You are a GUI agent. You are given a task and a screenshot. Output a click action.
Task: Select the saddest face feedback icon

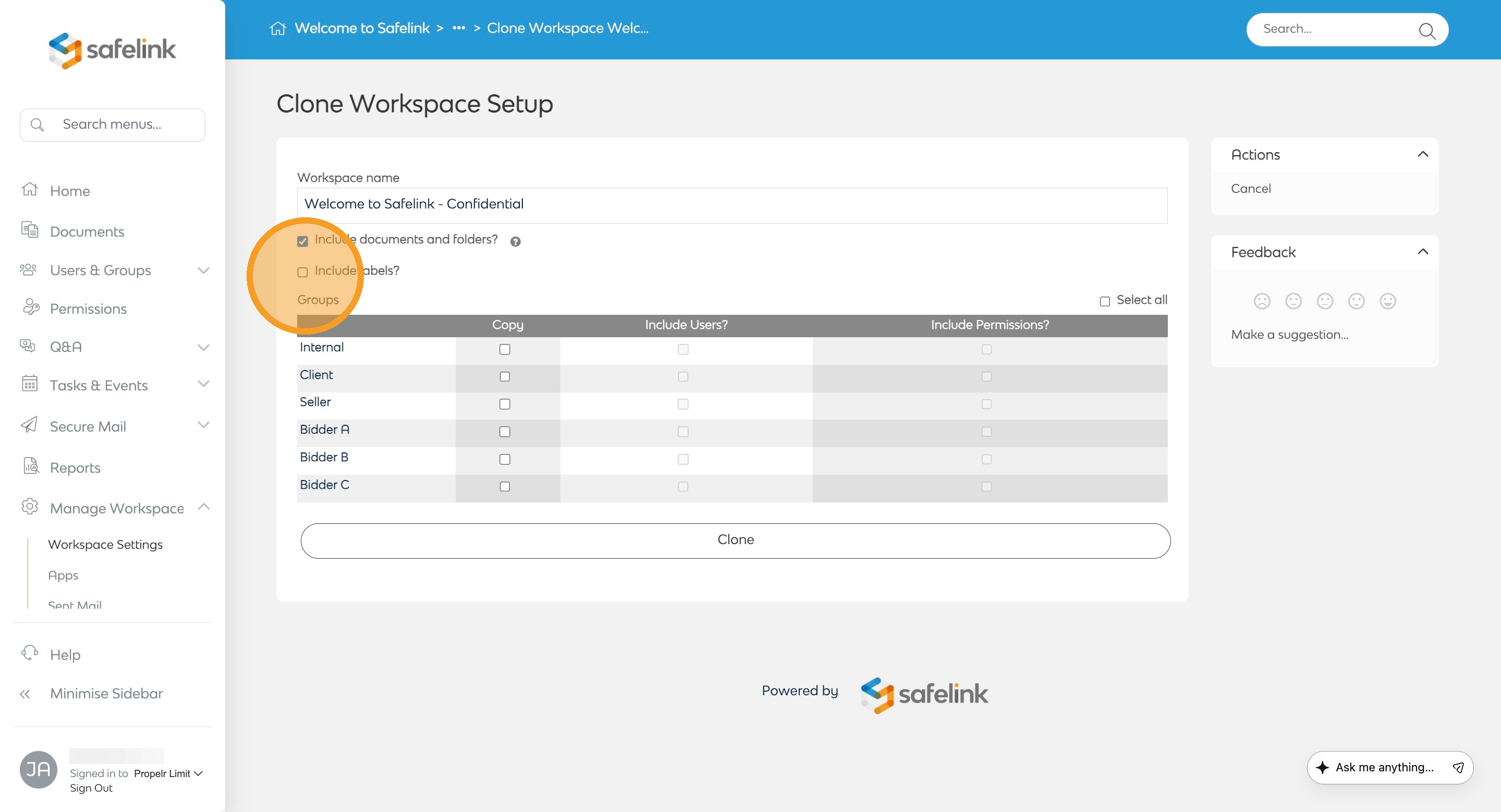click(1262, 301)
